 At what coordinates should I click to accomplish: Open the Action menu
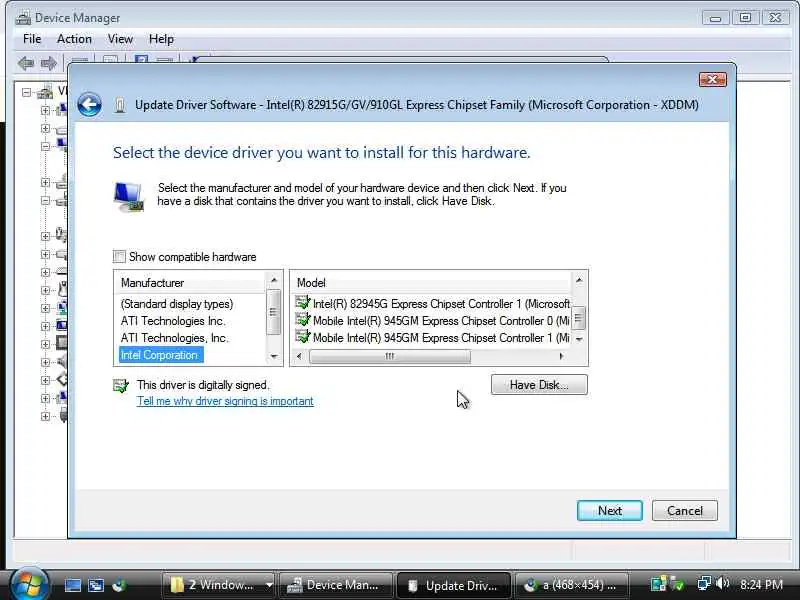tap(74, 39)
